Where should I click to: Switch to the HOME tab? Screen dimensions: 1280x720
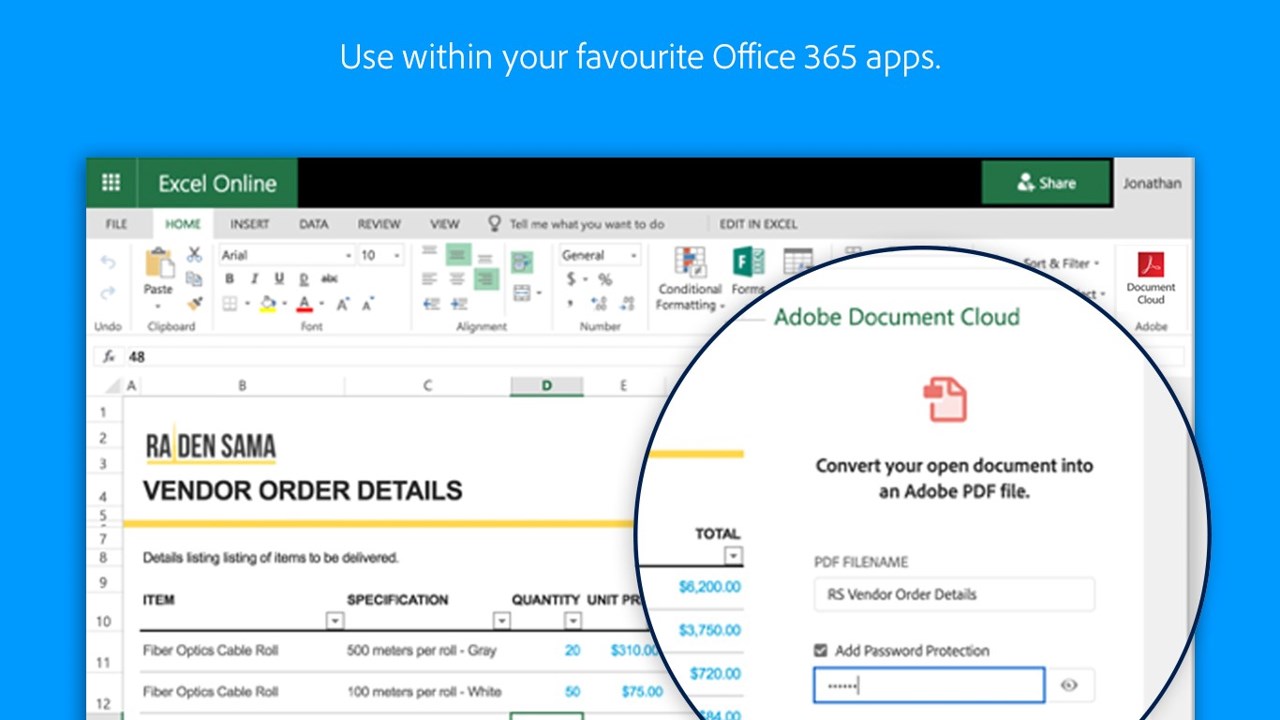tap(183, 224)
